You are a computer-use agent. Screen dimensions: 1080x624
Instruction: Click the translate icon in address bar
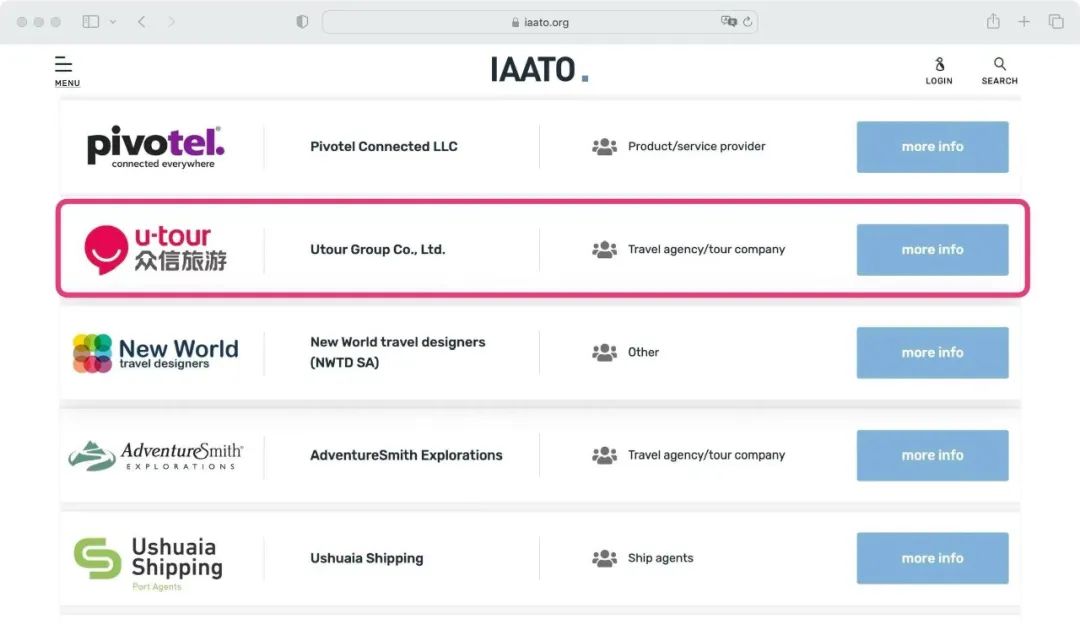tap(728, 22)
